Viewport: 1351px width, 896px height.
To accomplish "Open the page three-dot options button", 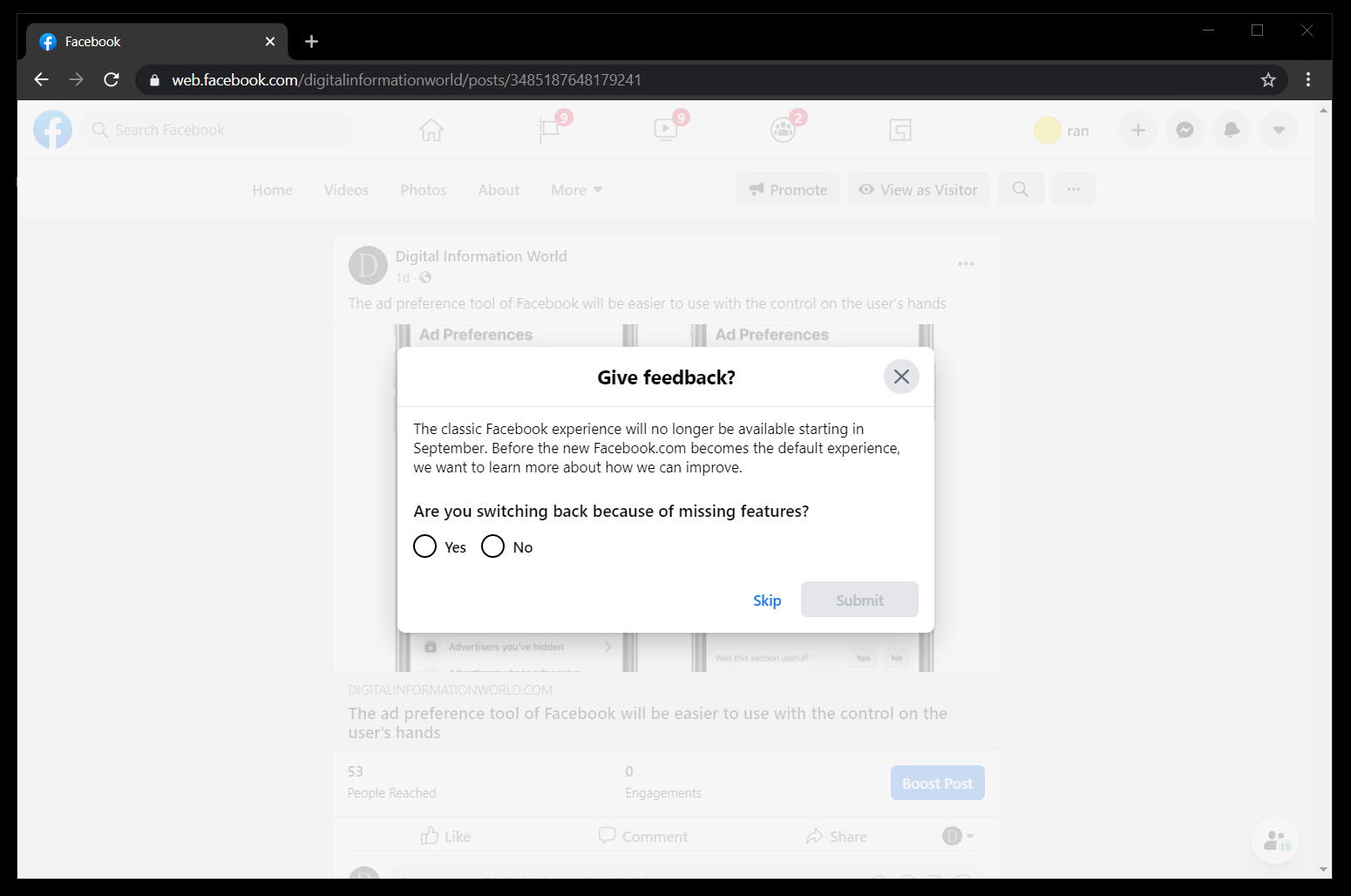I will click(x=1074, y=189).
